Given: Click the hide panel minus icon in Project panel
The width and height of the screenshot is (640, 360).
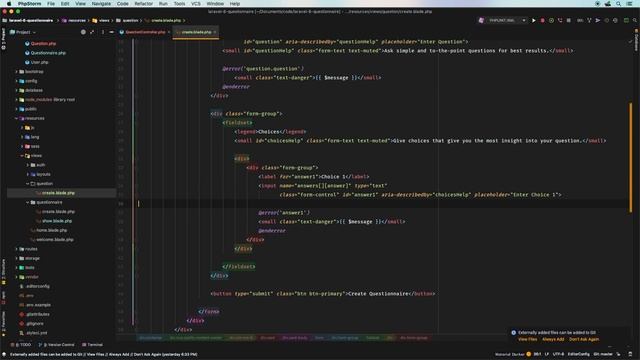Looking at the screenshot, I should point(111,32).
